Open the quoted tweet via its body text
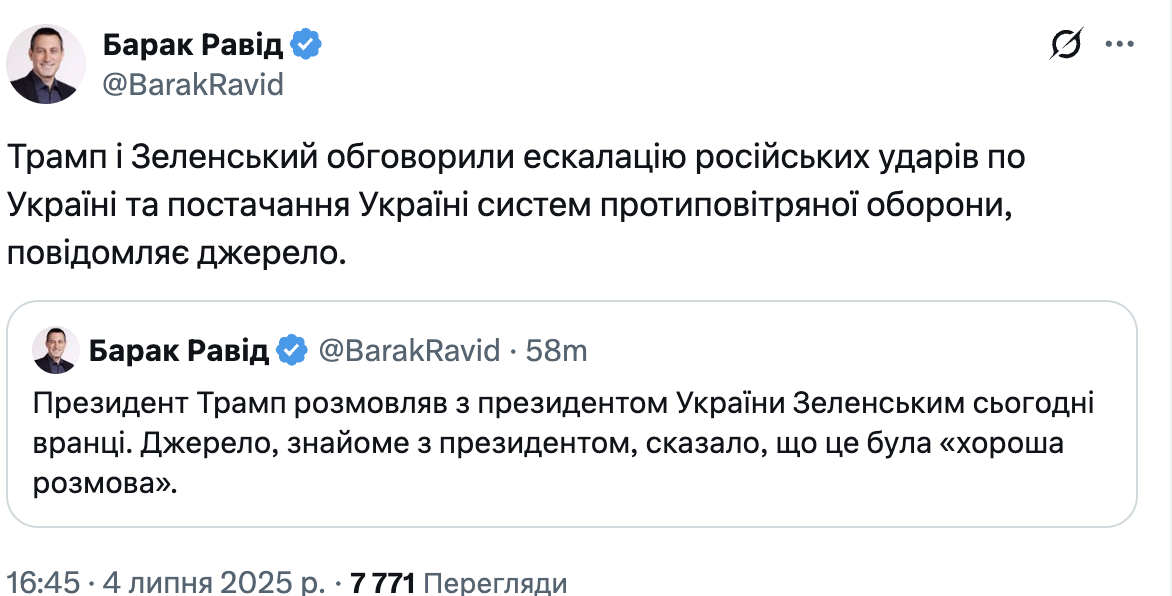This screenshot has height=596, width=1172. pos(560,444)
